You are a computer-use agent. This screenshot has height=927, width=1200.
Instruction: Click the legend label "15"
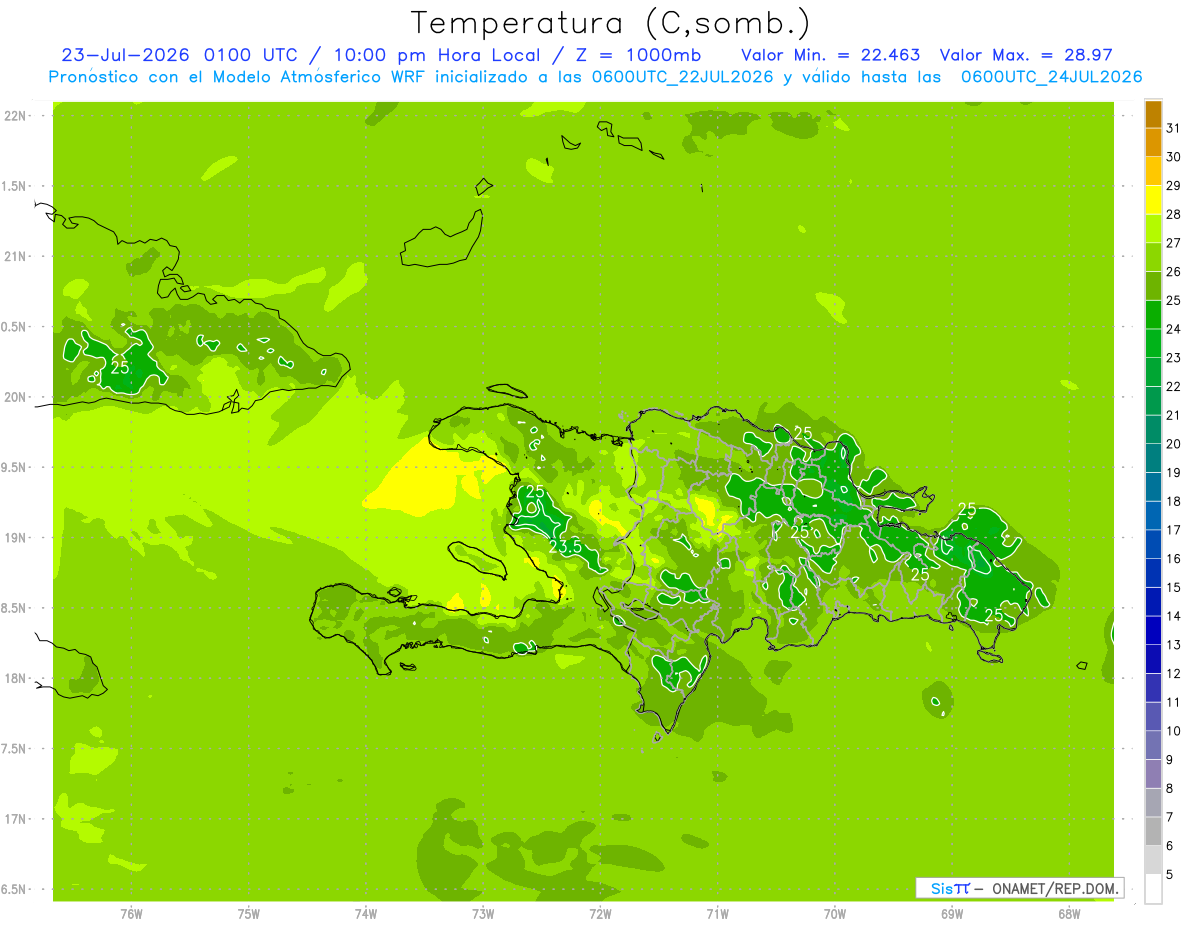1174,587
